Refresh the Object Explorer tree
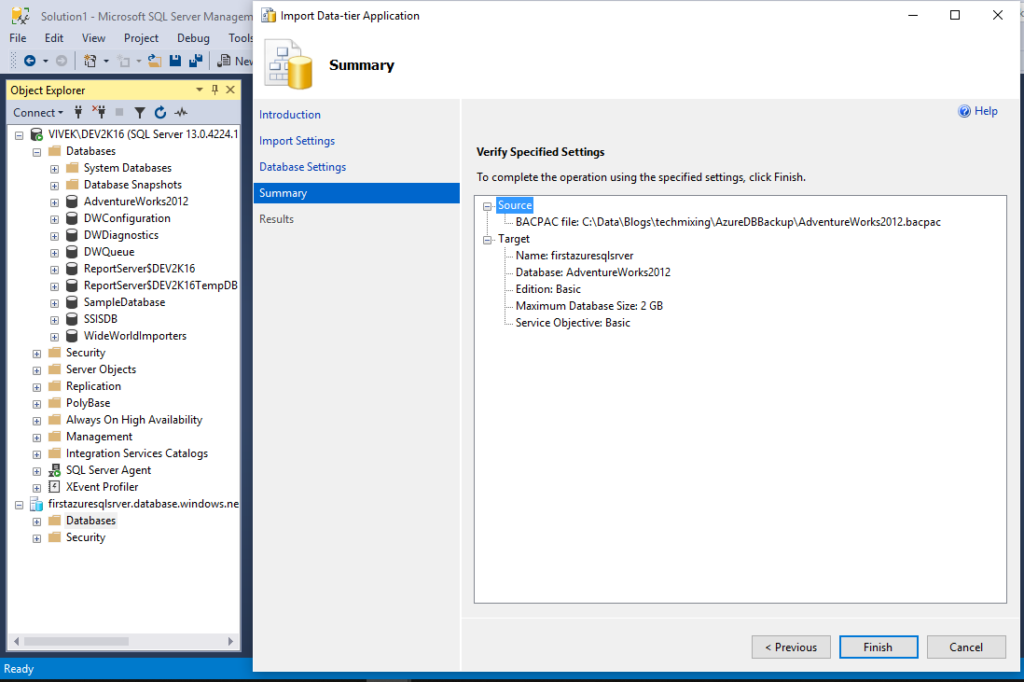 tap(160, 112)
